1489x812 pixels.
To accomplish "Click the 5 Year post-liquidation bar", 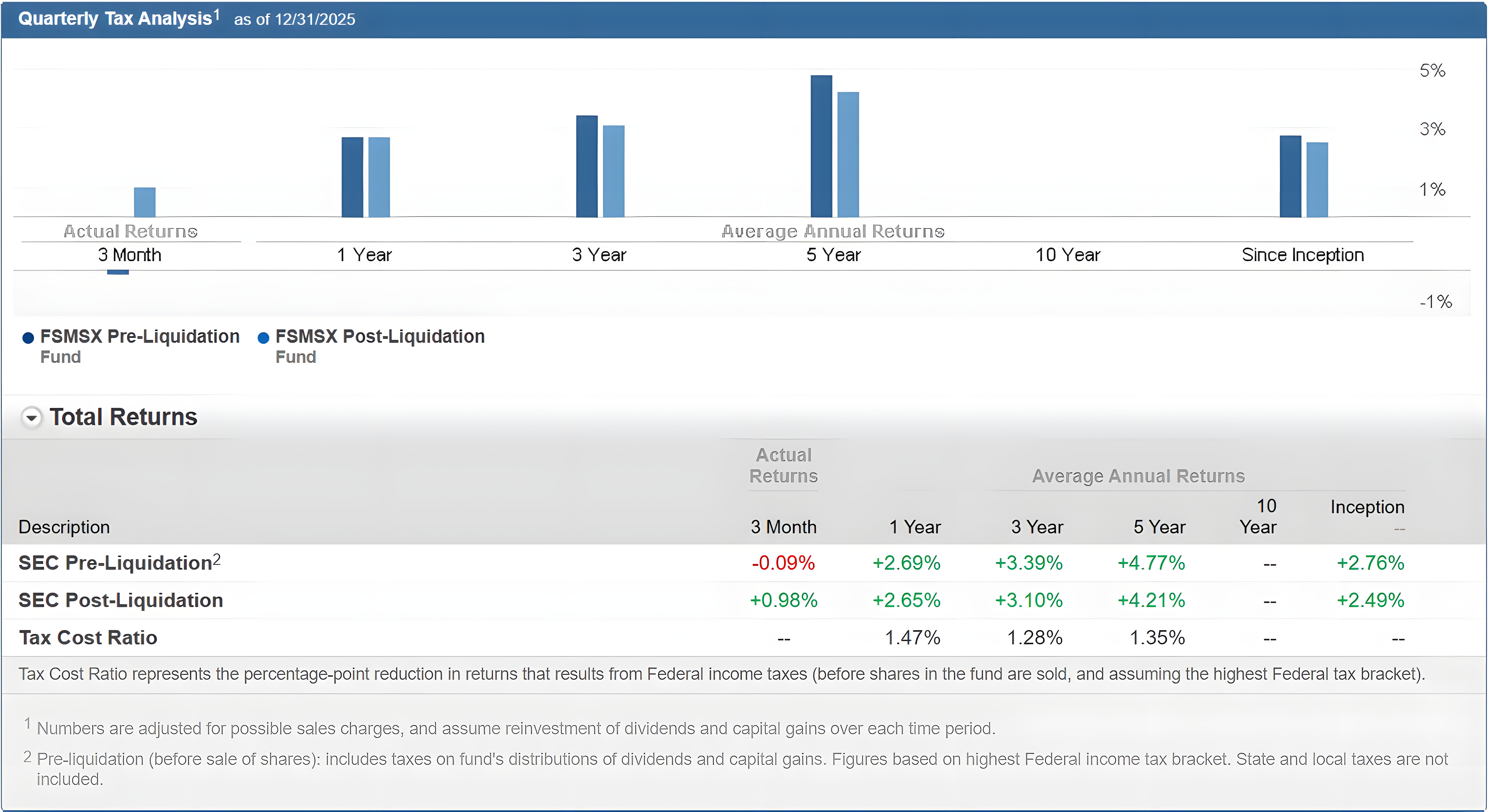I will pos(848,154).
